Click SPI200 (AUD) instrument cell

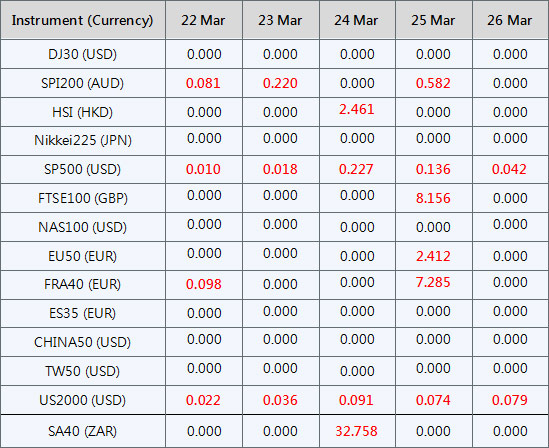click(x=83, y=83)
